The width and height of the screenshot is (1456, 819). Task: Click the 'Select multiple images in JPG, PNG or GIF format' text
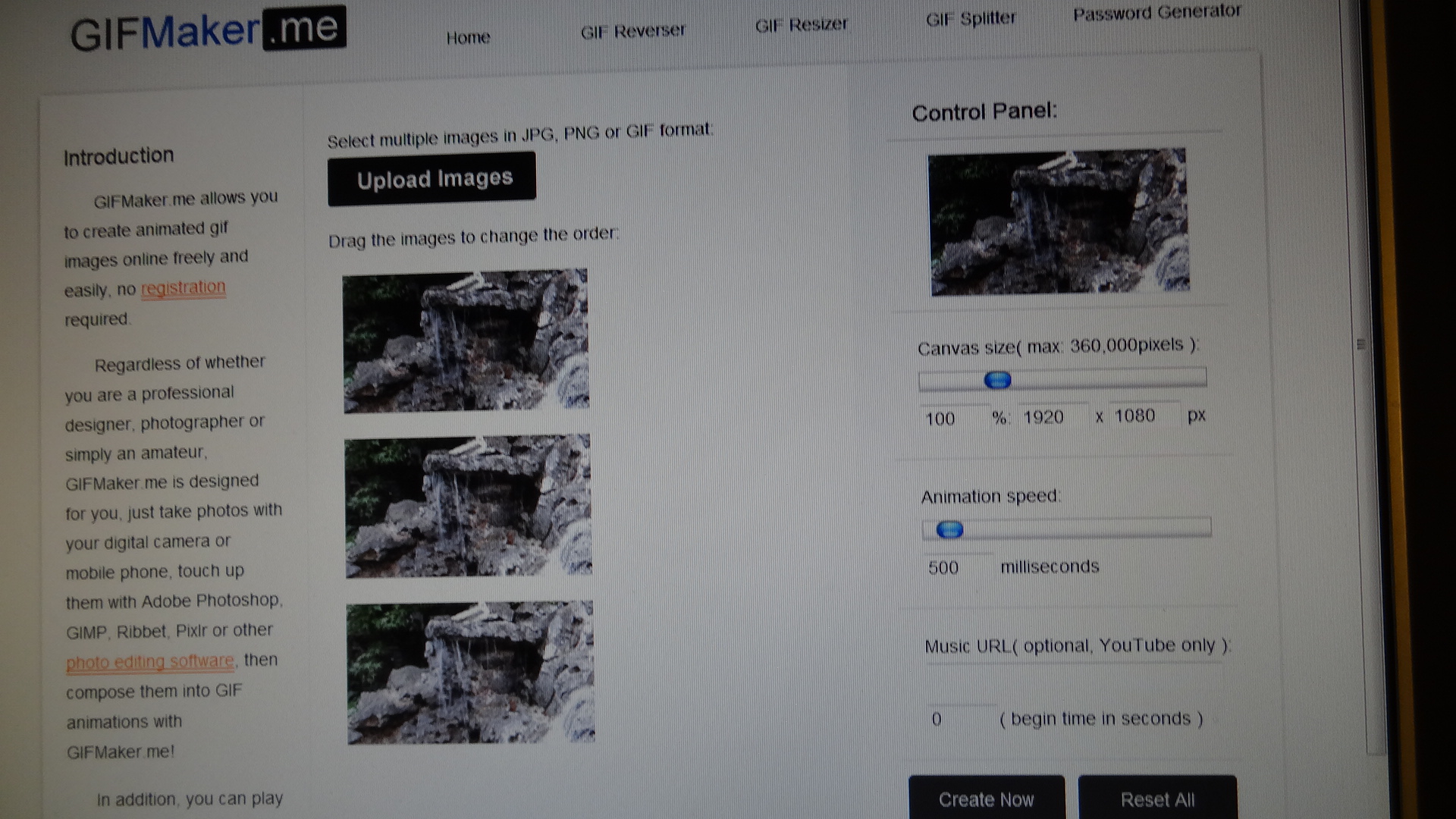coord(520,135)
